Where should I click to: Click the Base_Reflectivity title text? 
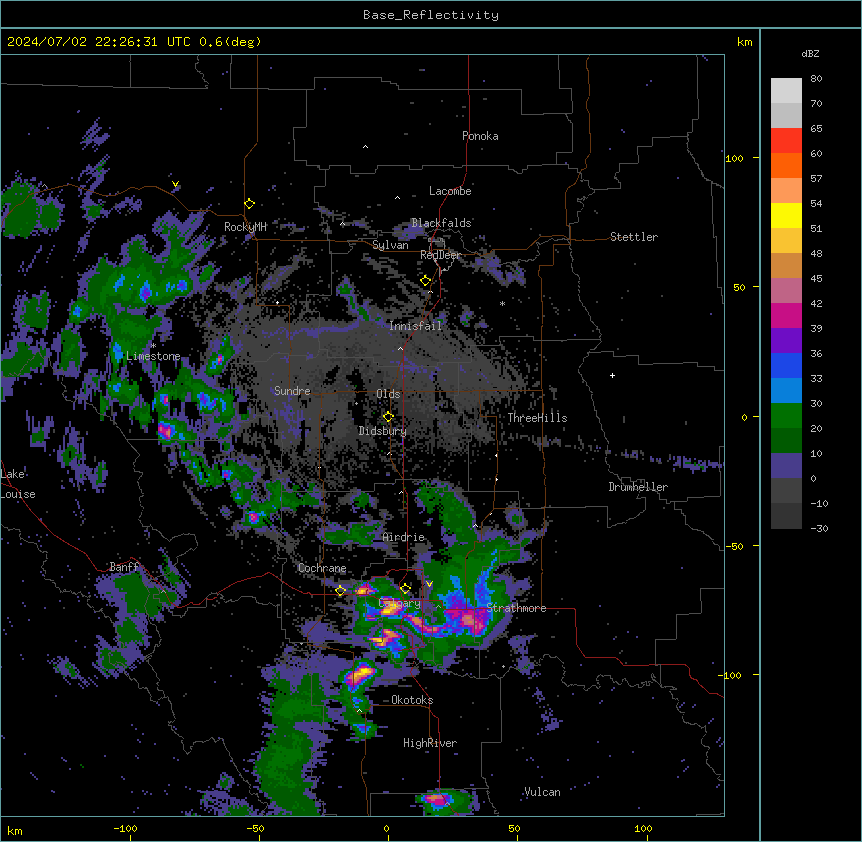tap(431, 15)
